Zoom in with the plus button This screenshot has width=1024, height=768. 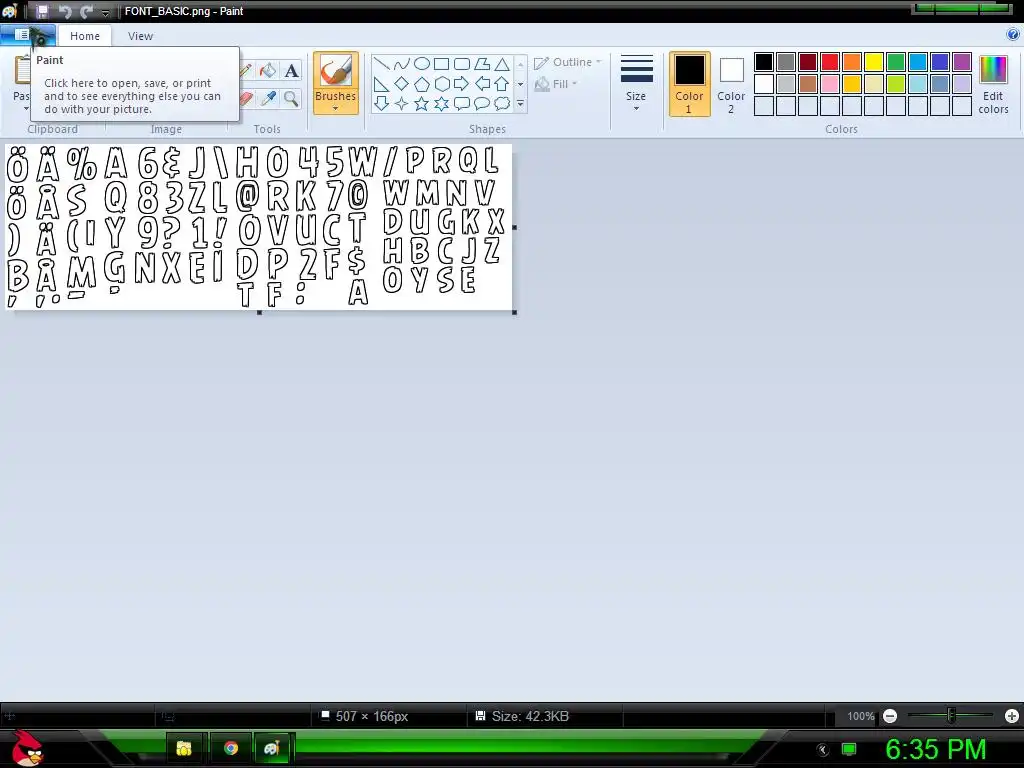[1012, 716]
